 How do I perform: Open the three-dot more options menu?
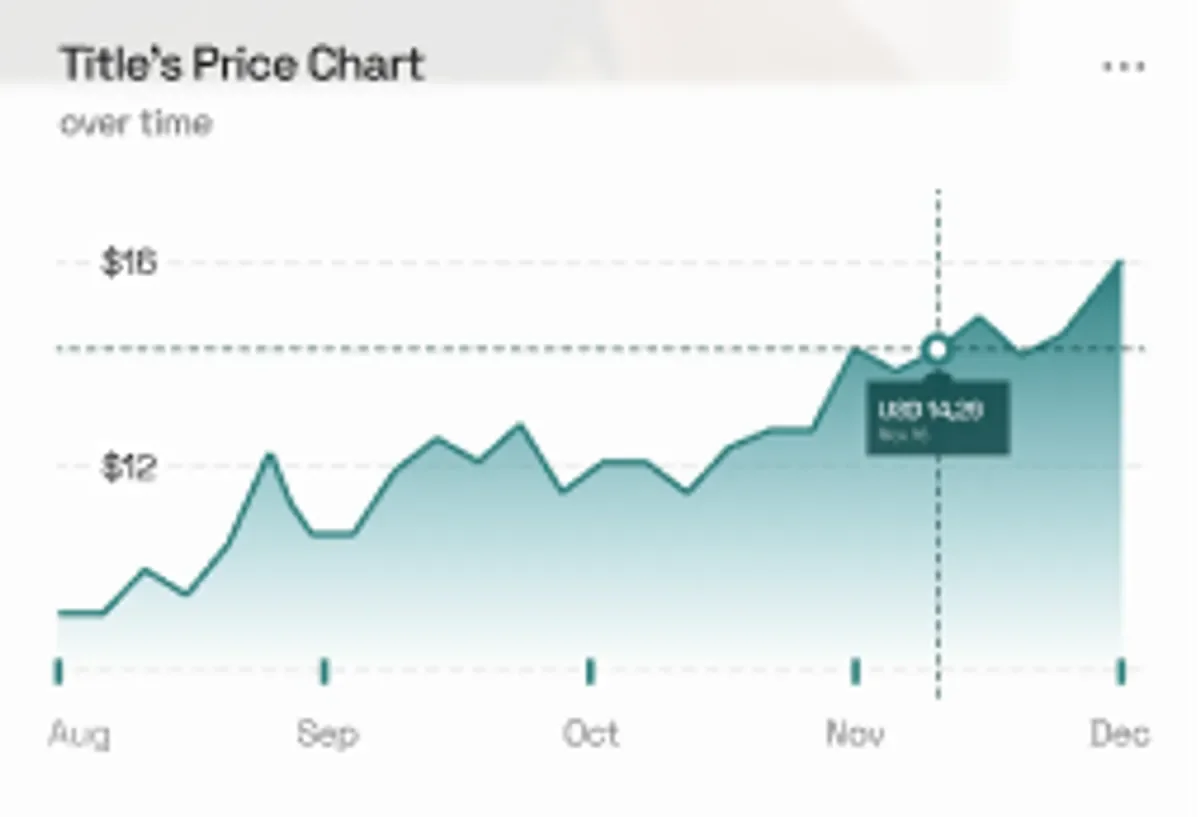[1123, 67]
